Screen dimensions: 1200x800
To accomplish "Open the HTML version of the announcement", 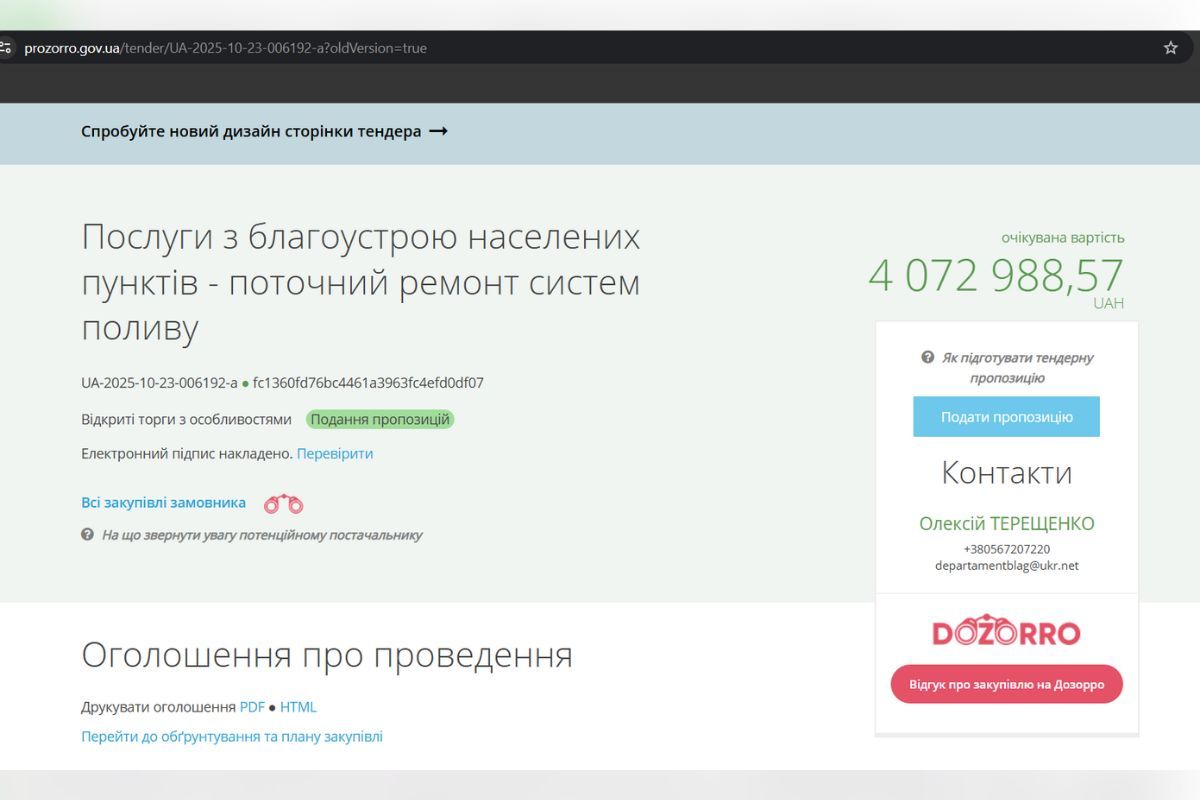I will tap(298, 707).
